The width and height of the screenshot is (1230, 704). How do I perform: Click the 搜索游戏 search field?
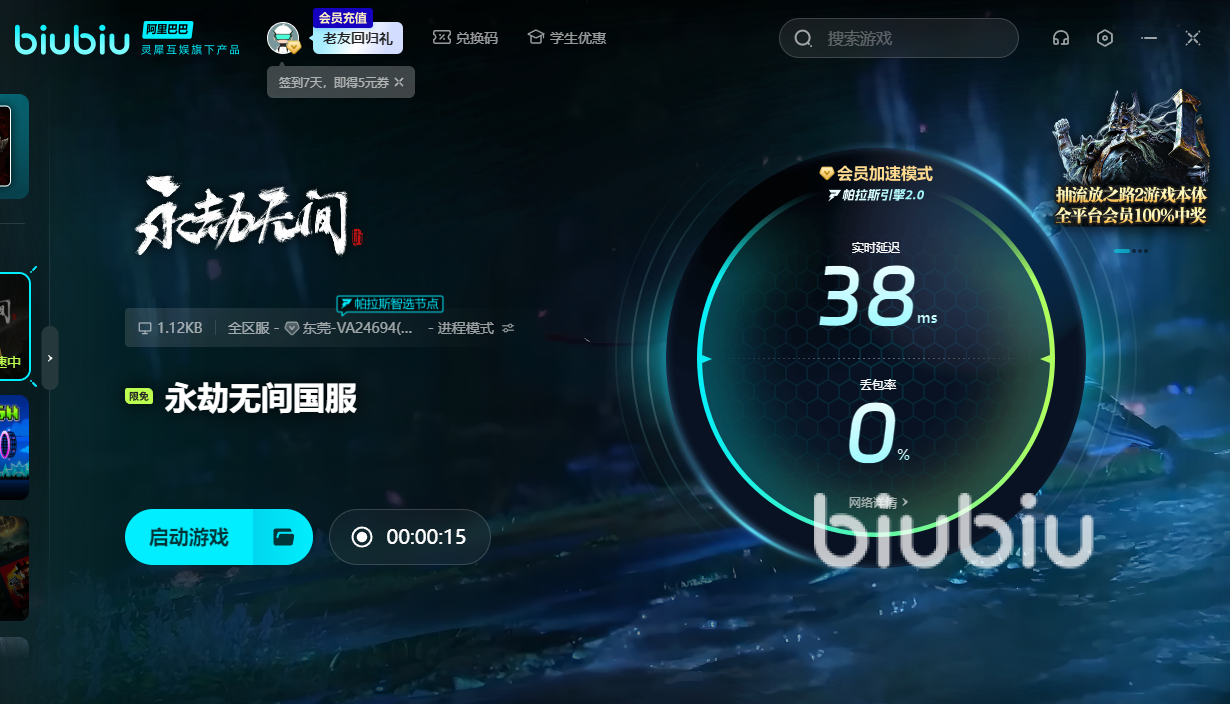click(x=898, y=38)
